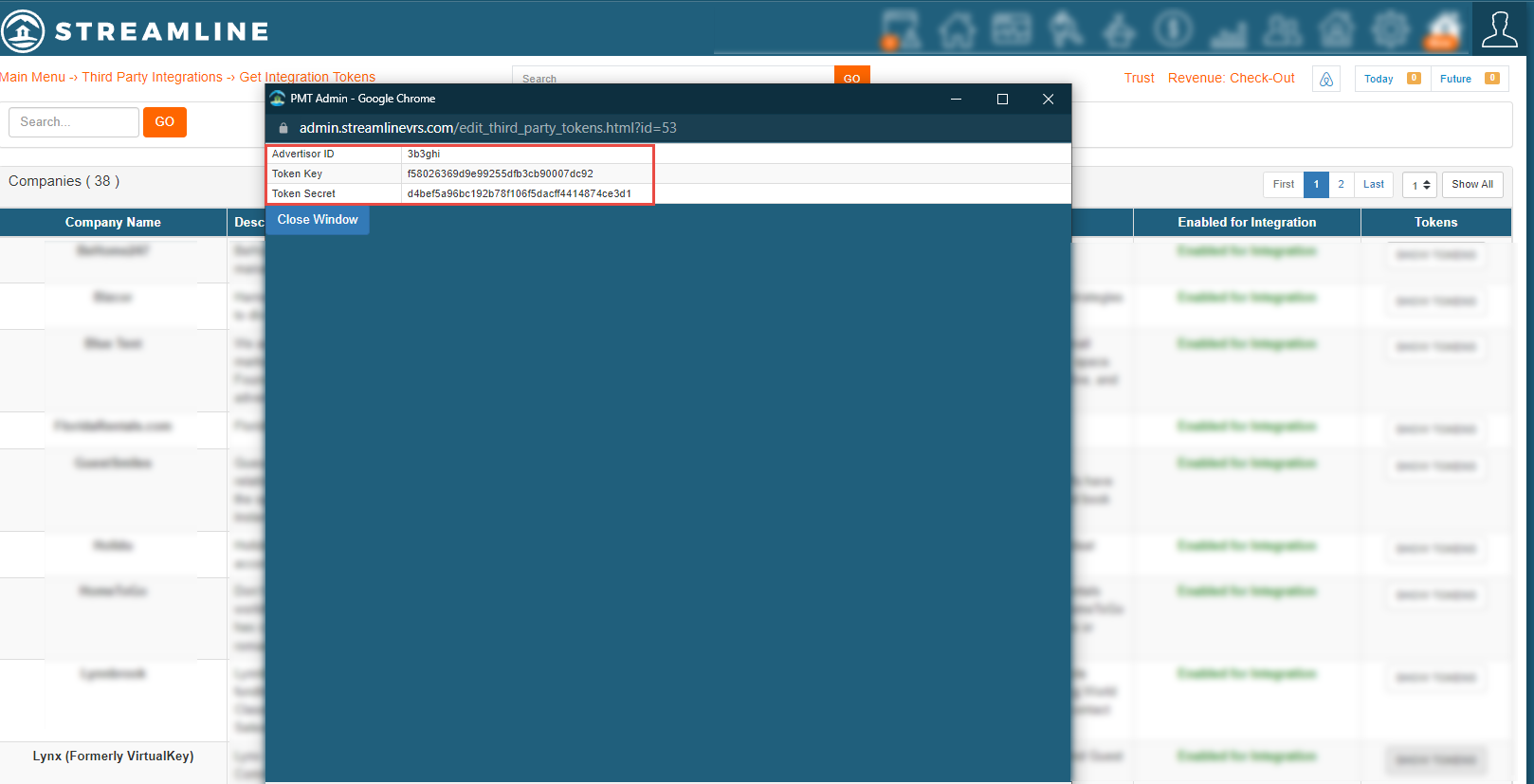Close the PMT Admin popup with X
Screen dimensions: 1534x784
(1048, 99)
